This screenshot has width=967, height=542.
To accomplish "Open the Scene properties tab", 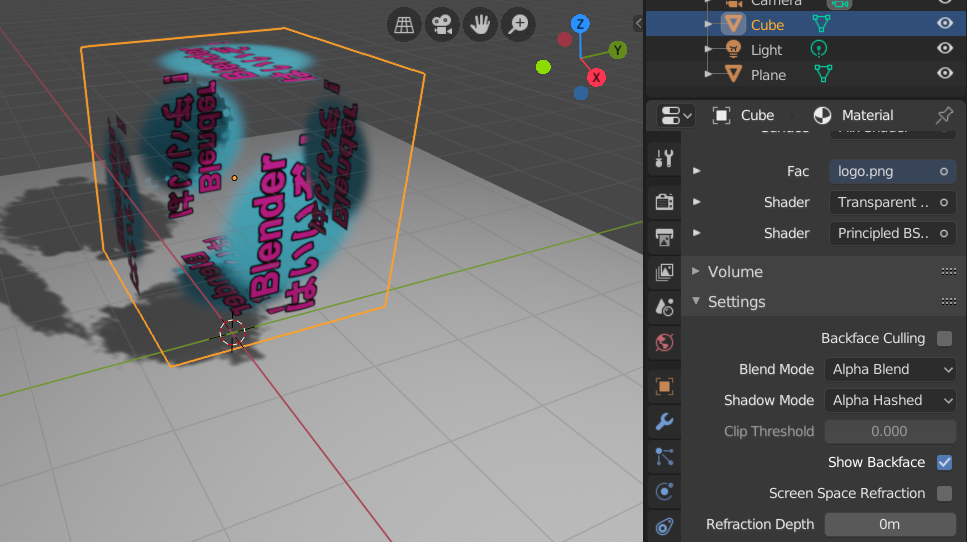I will tap(664, 306).
